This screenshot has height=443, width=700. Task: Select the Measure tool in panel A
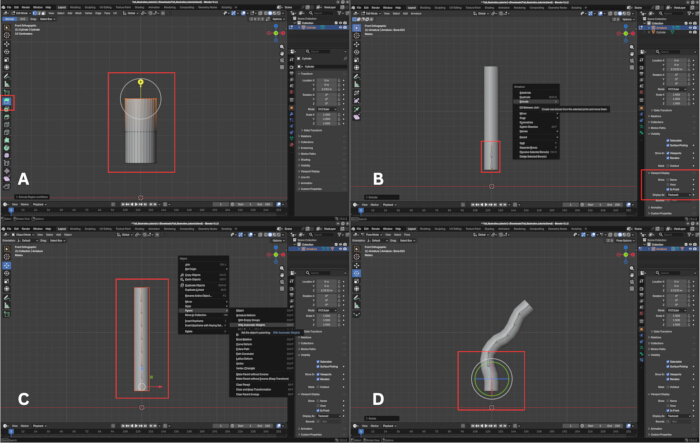pyautogui.click(x=7, y=84)
